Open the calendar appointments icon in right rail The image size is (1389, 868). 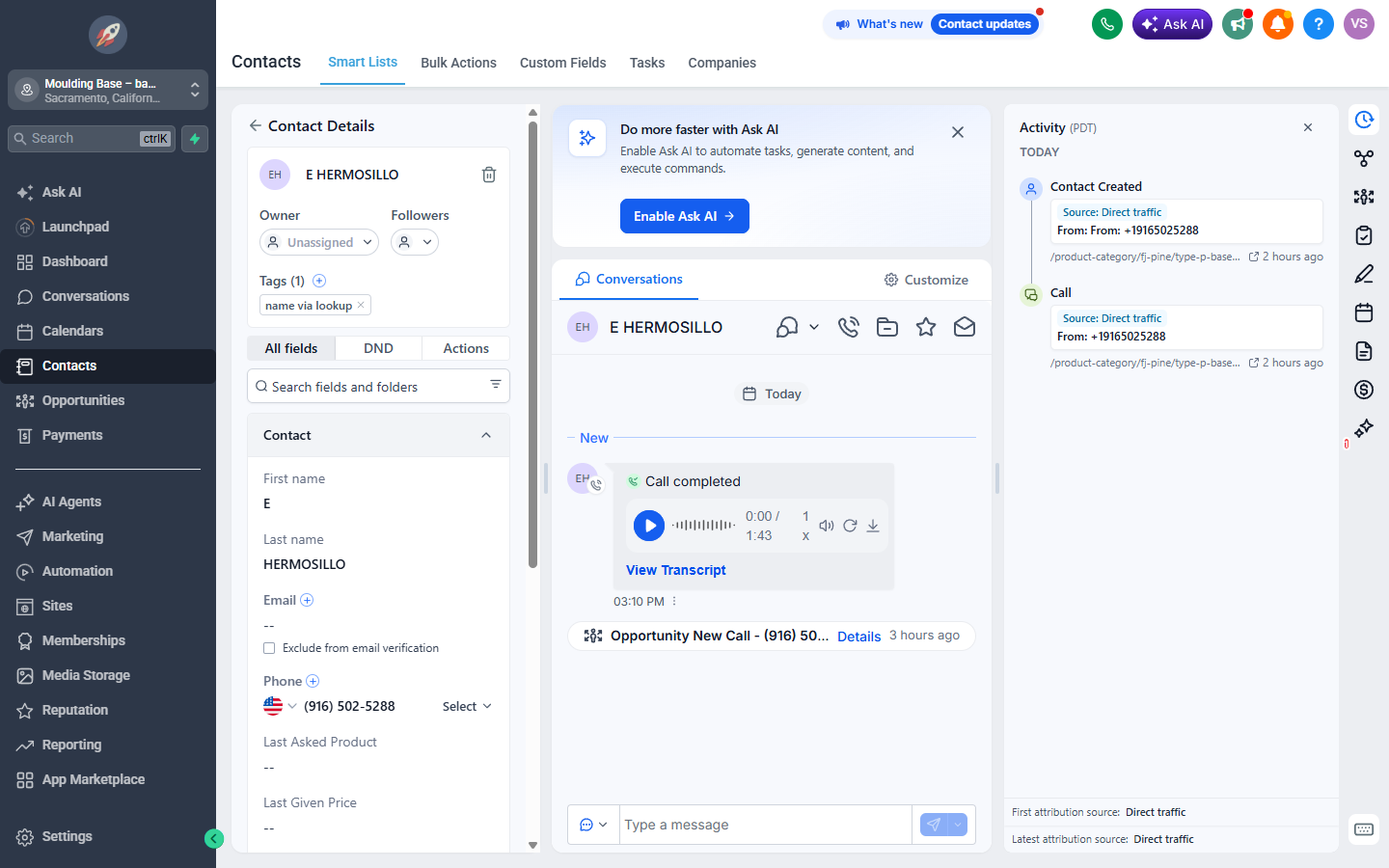coord(1364,312)
